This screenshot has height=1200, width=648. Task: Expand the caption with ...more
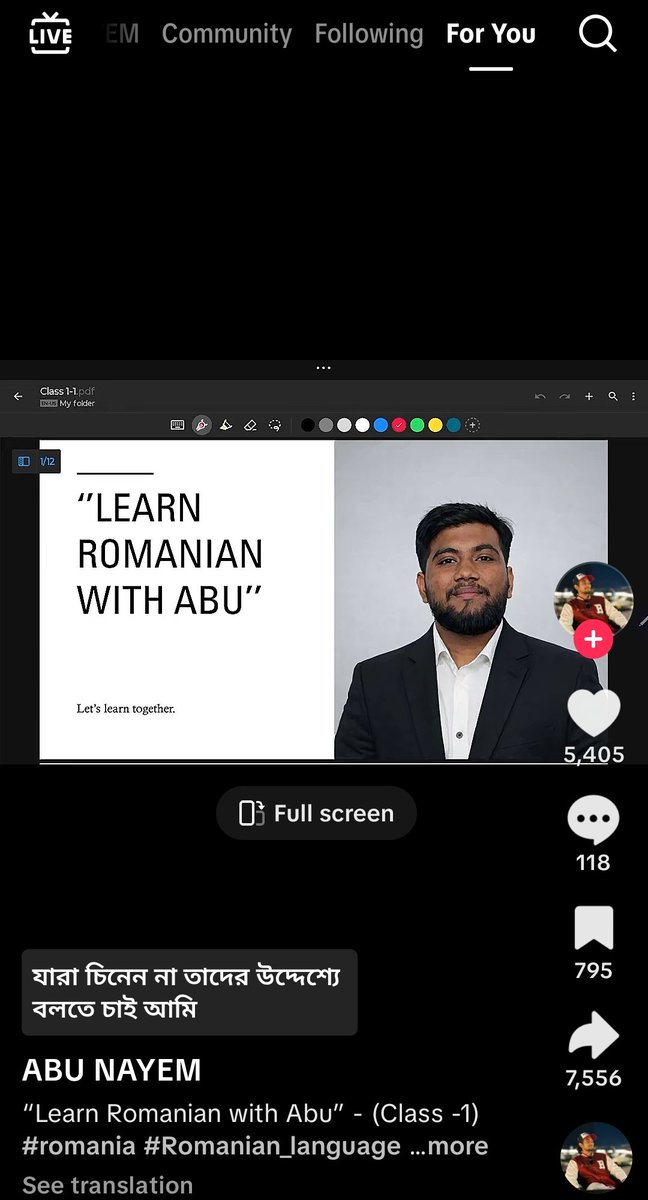tap(450, 1145)
